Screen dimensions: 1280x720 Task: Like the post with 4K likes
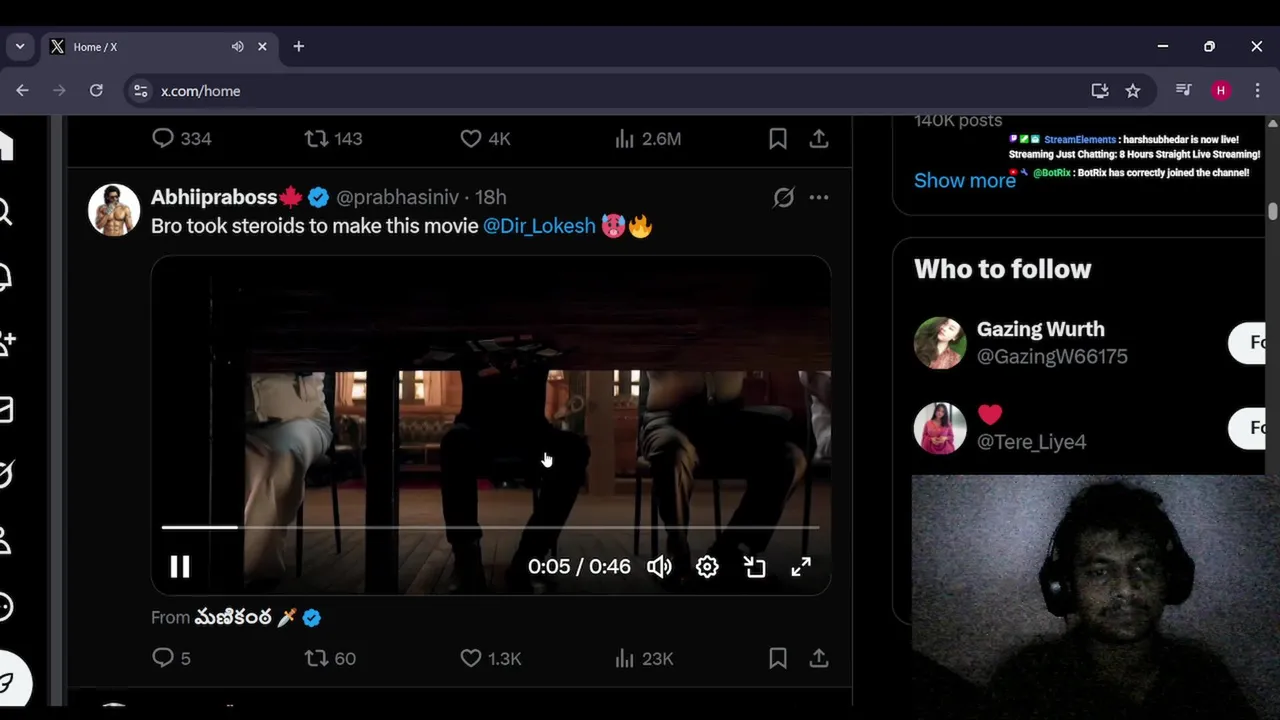pyautogui.click(x=486, y=139)
